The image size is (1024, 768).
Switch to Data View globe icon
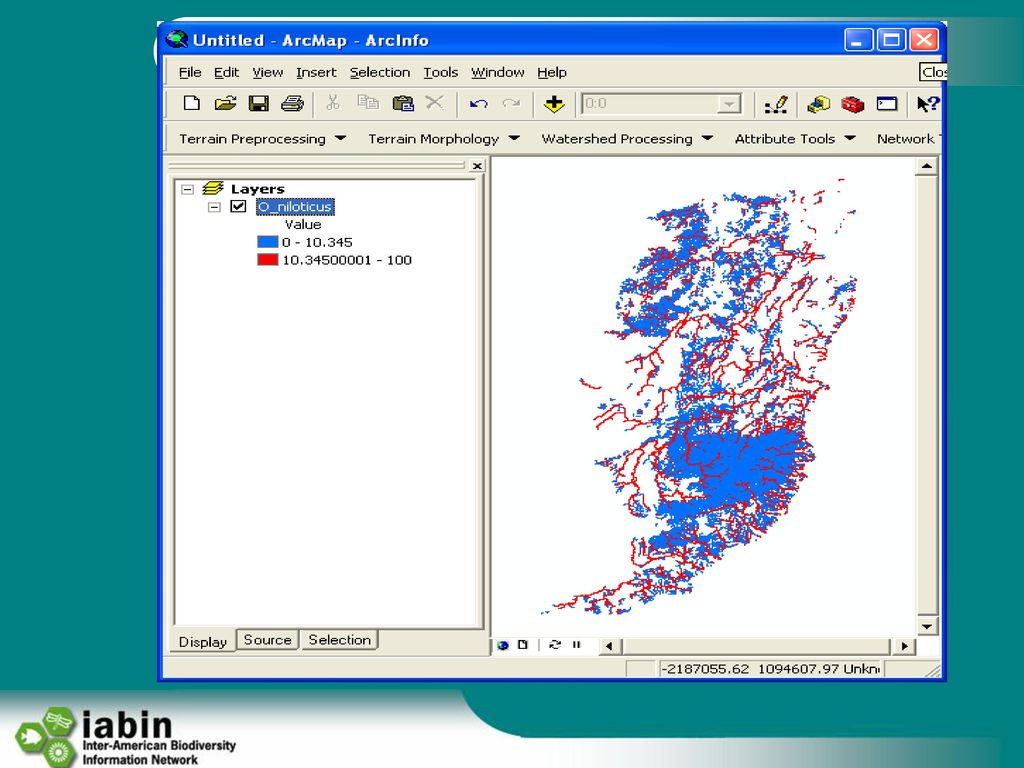pyautogui.click(x=503, y=645)
